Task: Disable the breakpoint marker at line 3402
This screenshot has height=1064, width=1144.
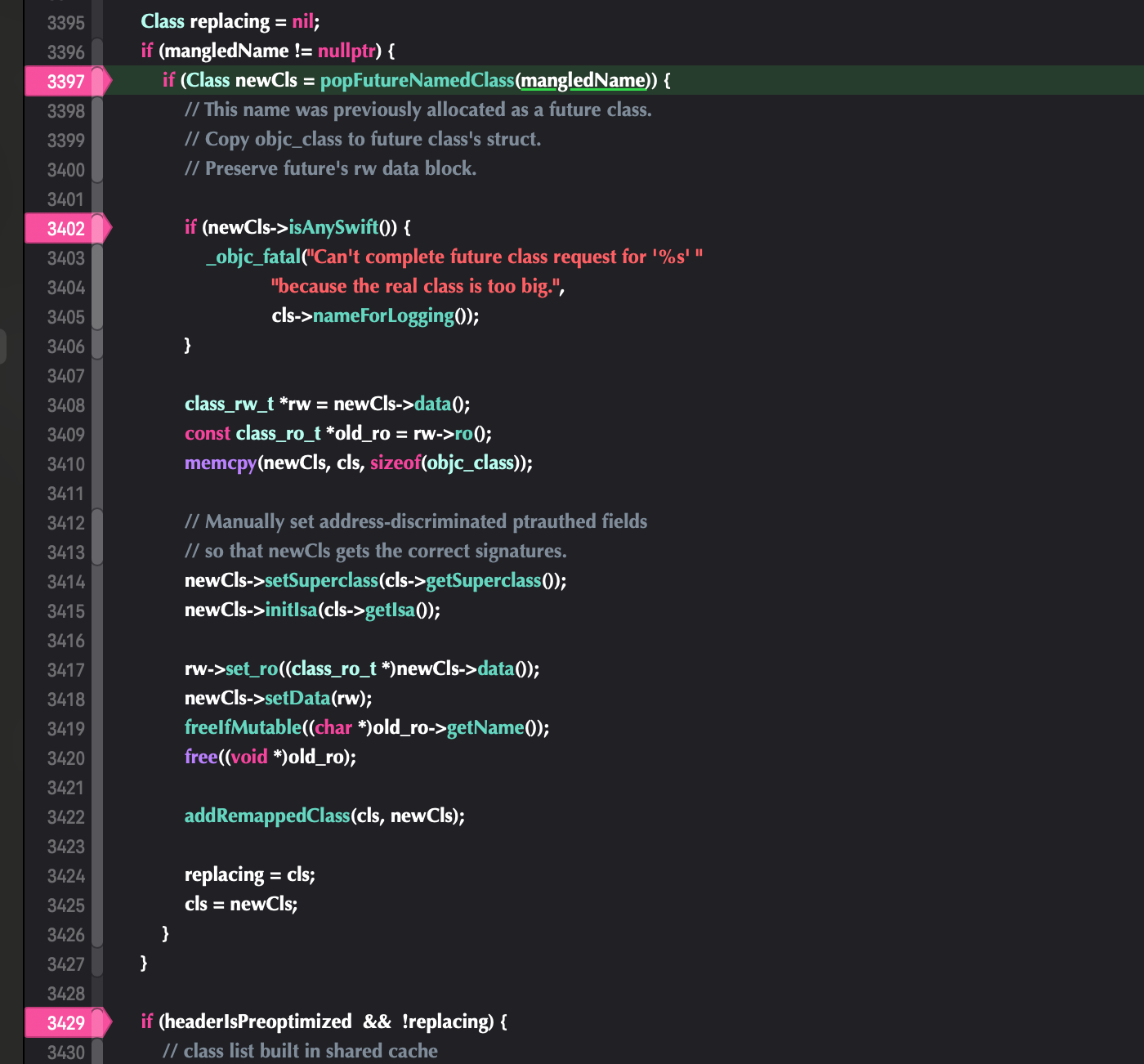Action: tap(68, 228)
